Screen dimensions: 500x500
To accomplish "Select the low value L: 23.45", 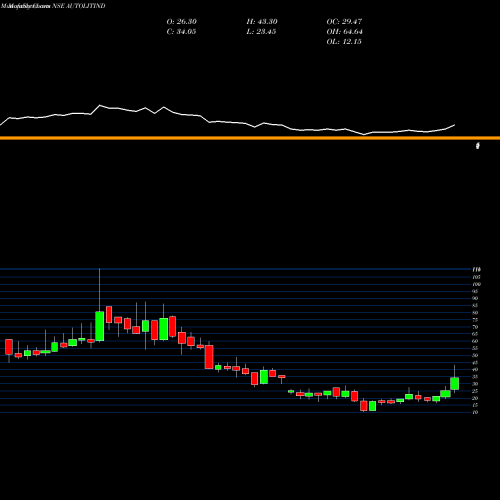I will (261, 32).
